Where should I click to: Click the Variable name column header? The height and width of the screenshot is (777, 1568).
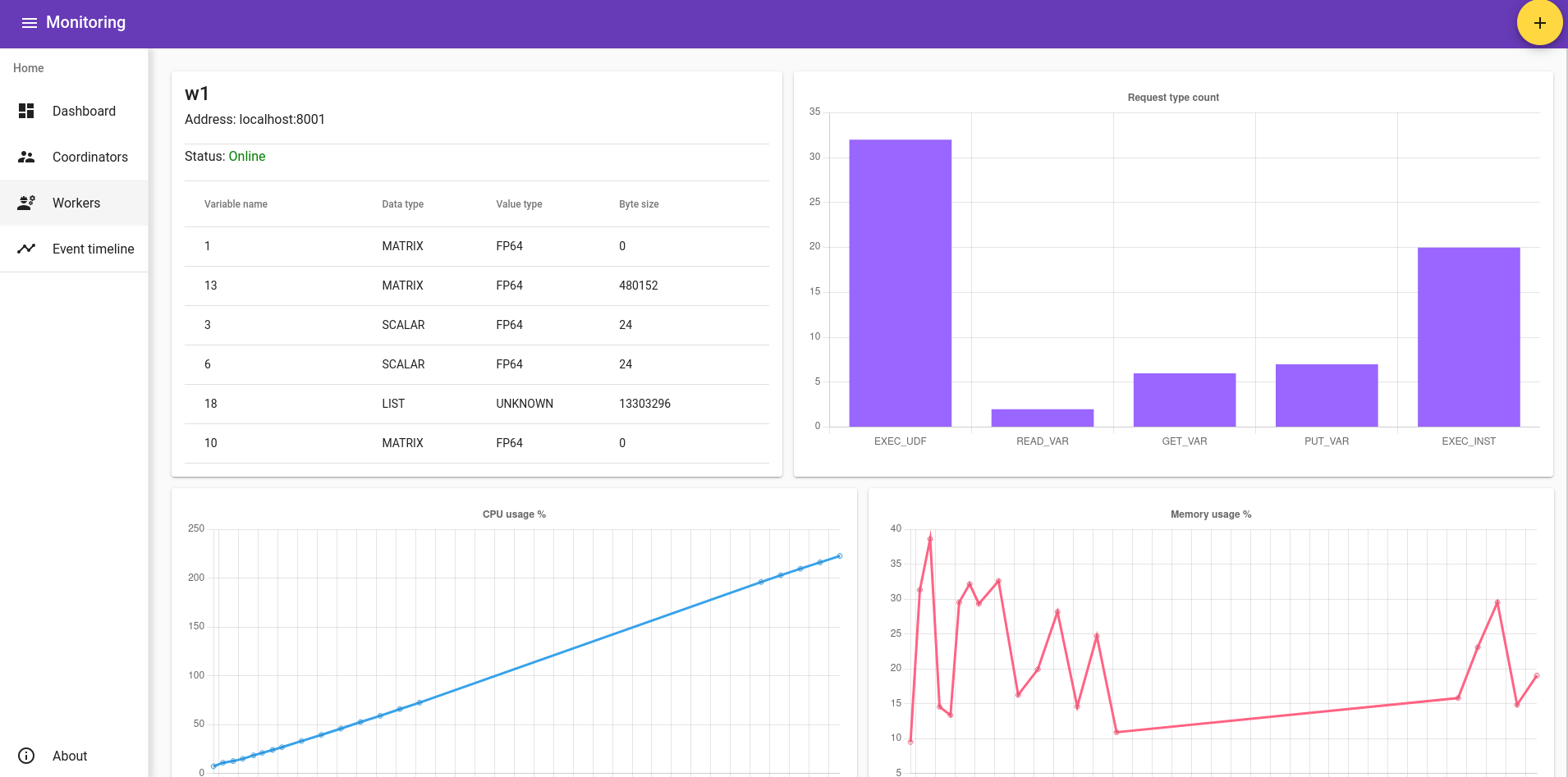(236, 204)
